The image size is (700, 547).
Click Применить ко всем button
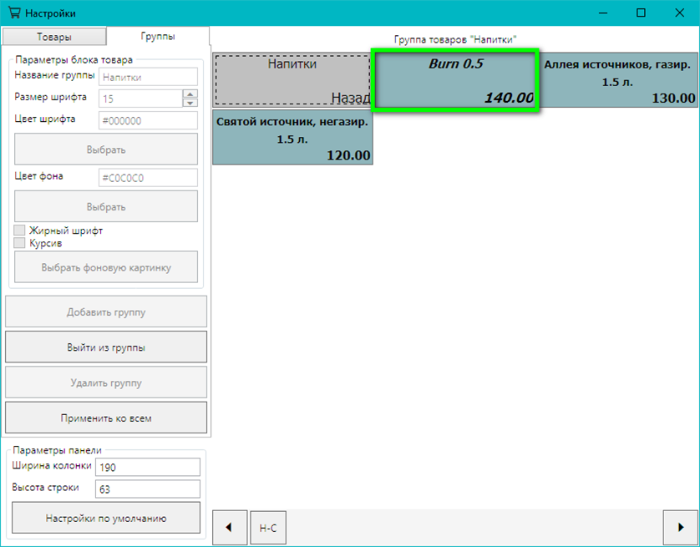point(106,417)
